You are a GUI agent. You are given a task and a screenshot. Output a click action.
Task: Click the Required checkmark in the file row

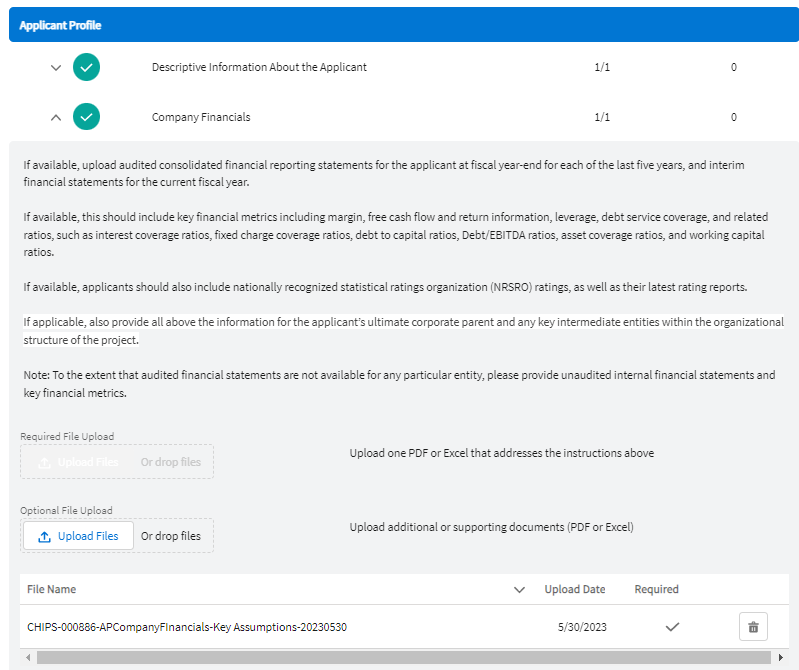[x=672, y=627]
